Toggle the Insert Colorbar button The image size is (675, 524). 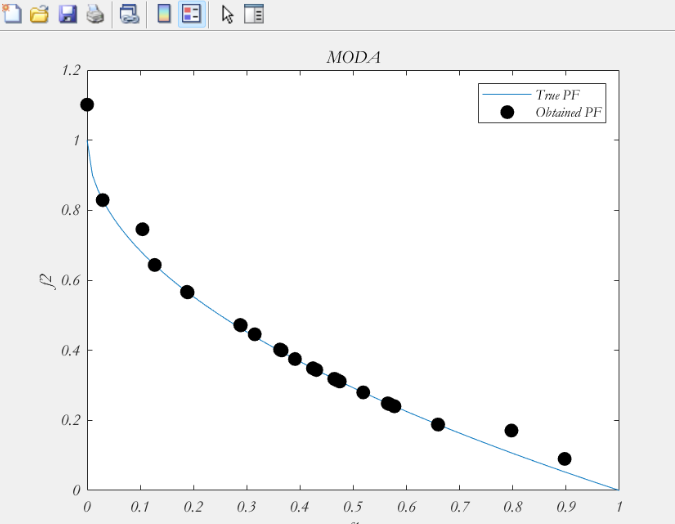tap(164, 13)
